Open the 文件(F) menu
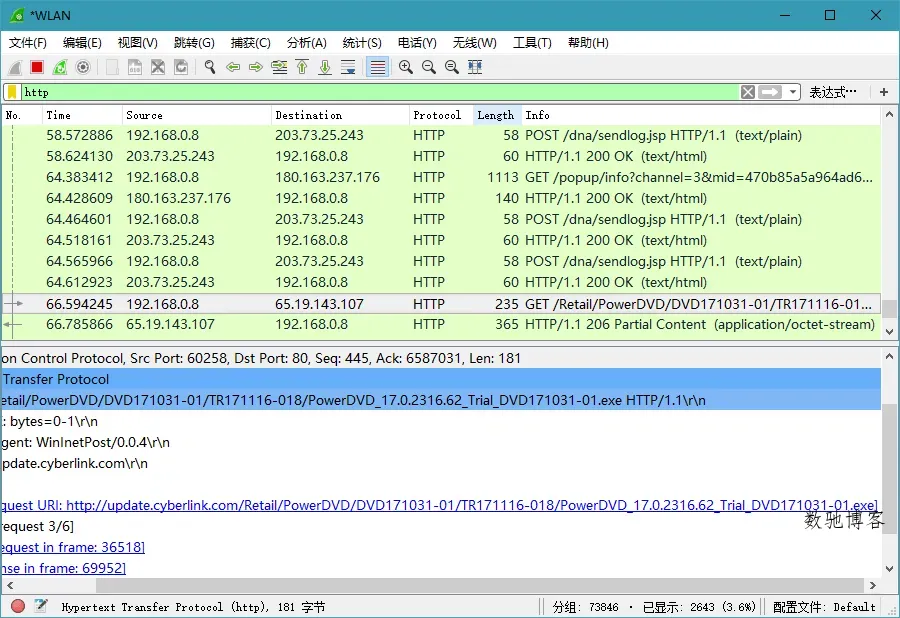 pyautogui.click(x=28, y=43)
